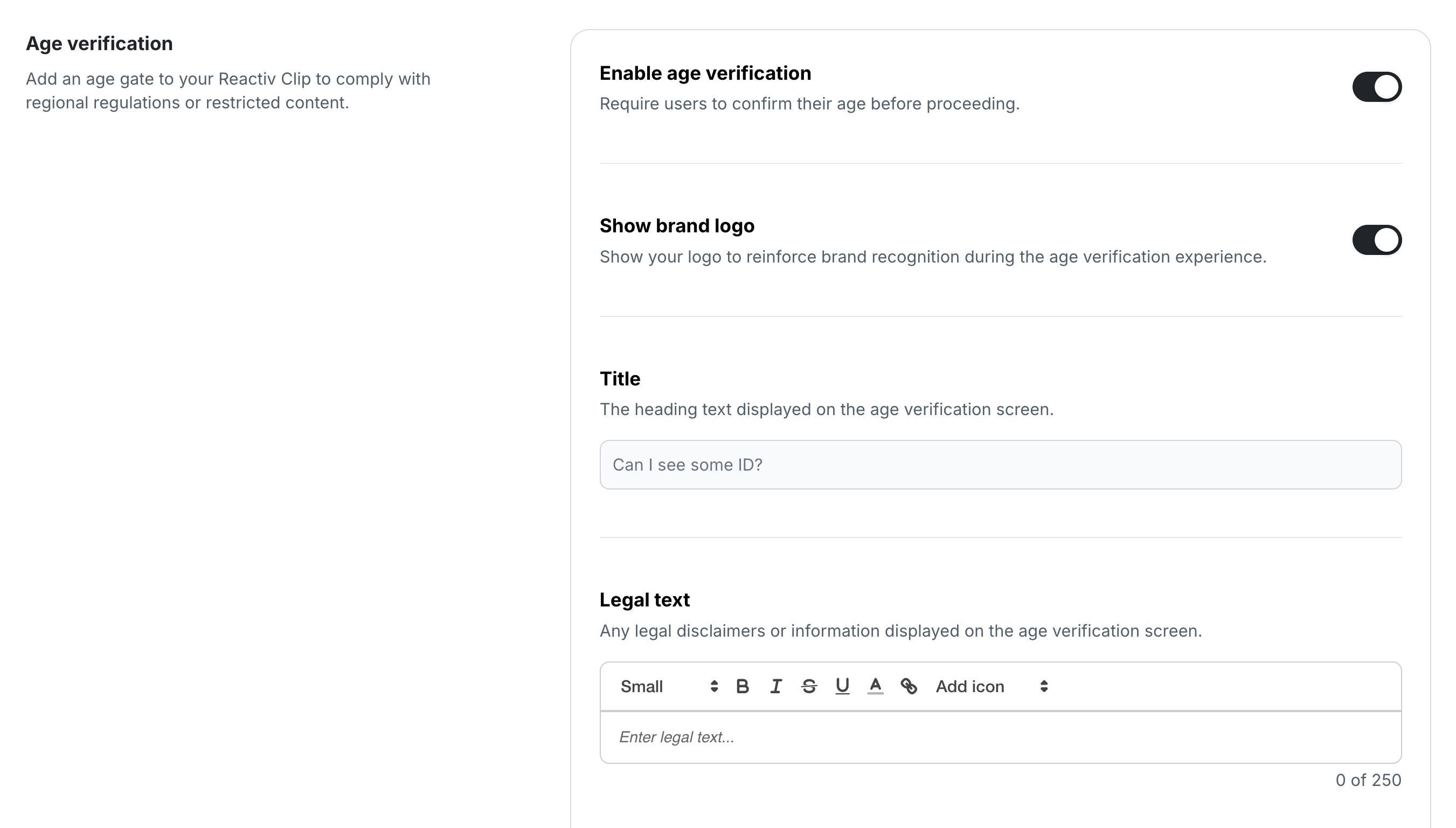Click the strikethrough formatting icon

(x=809, y=686)
